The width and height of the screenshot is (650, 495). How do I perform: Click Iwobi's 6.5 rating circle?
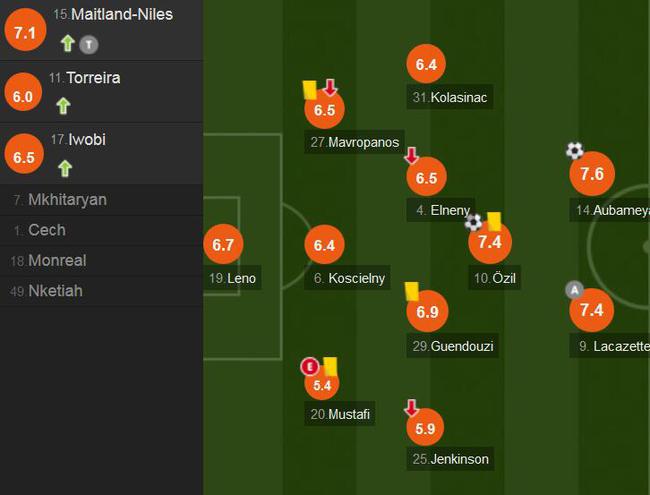(x=24, y=154)
